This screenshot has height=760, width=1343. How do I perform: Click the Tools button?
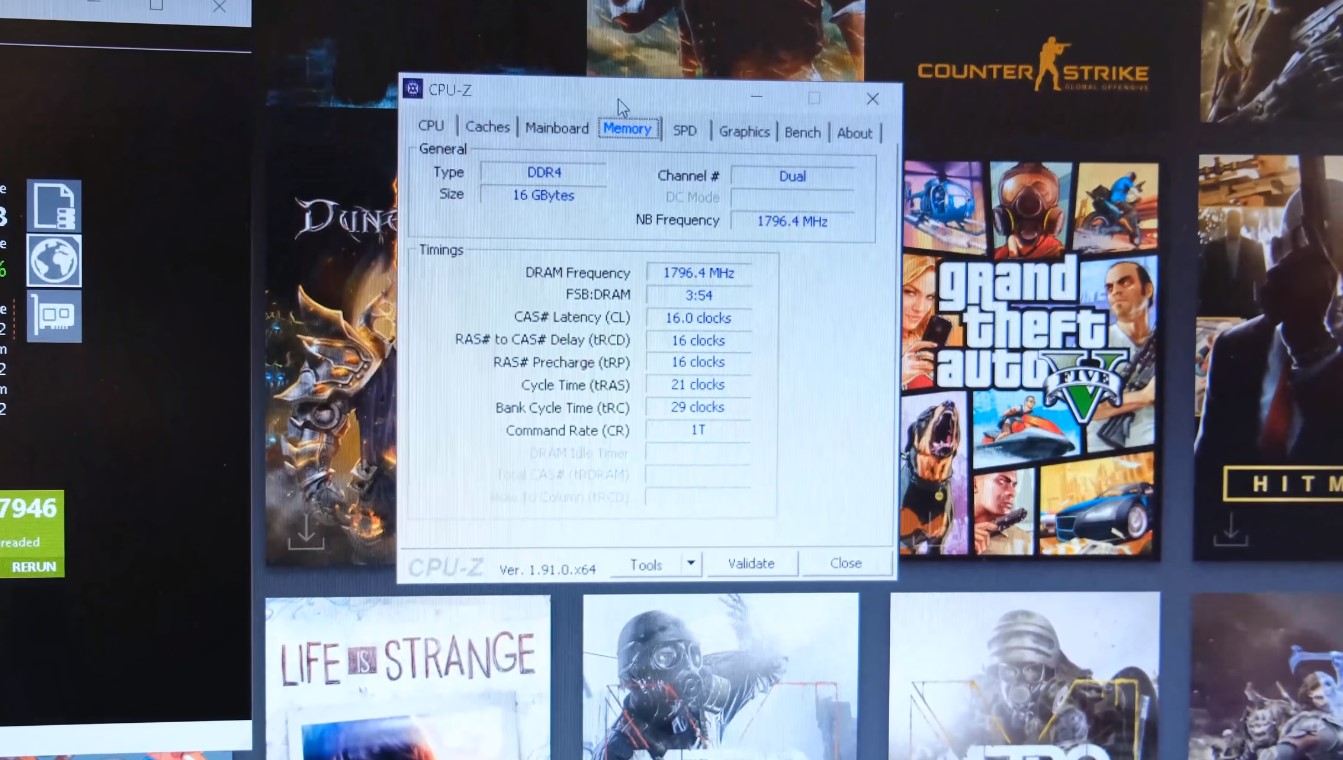pos(646,565)
